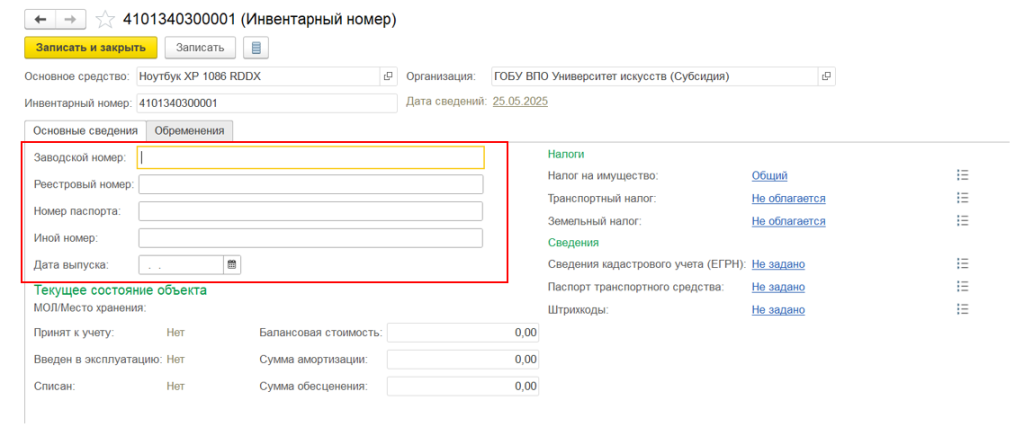Open history list for Штрихкоды
The width and height of the screenshot is (1024, 436).
point(961,309)
